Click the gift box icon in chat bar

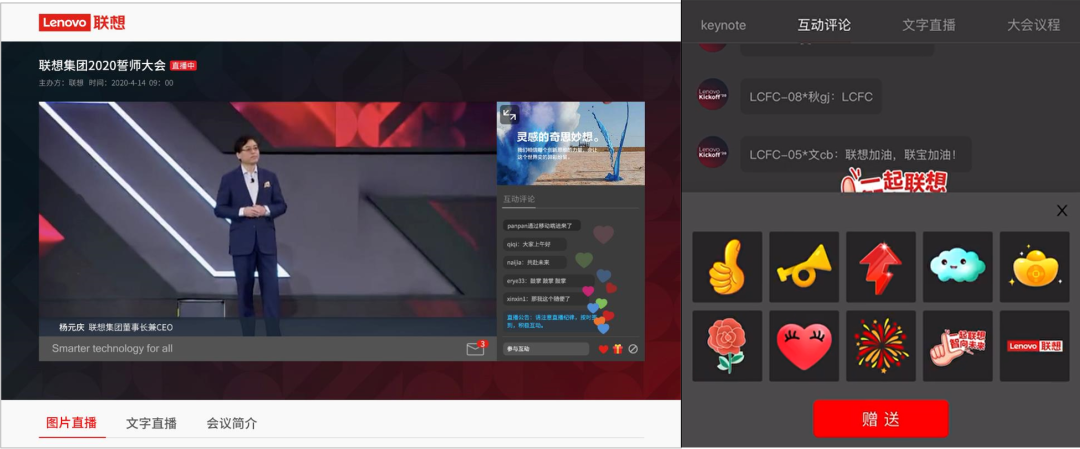618,349
